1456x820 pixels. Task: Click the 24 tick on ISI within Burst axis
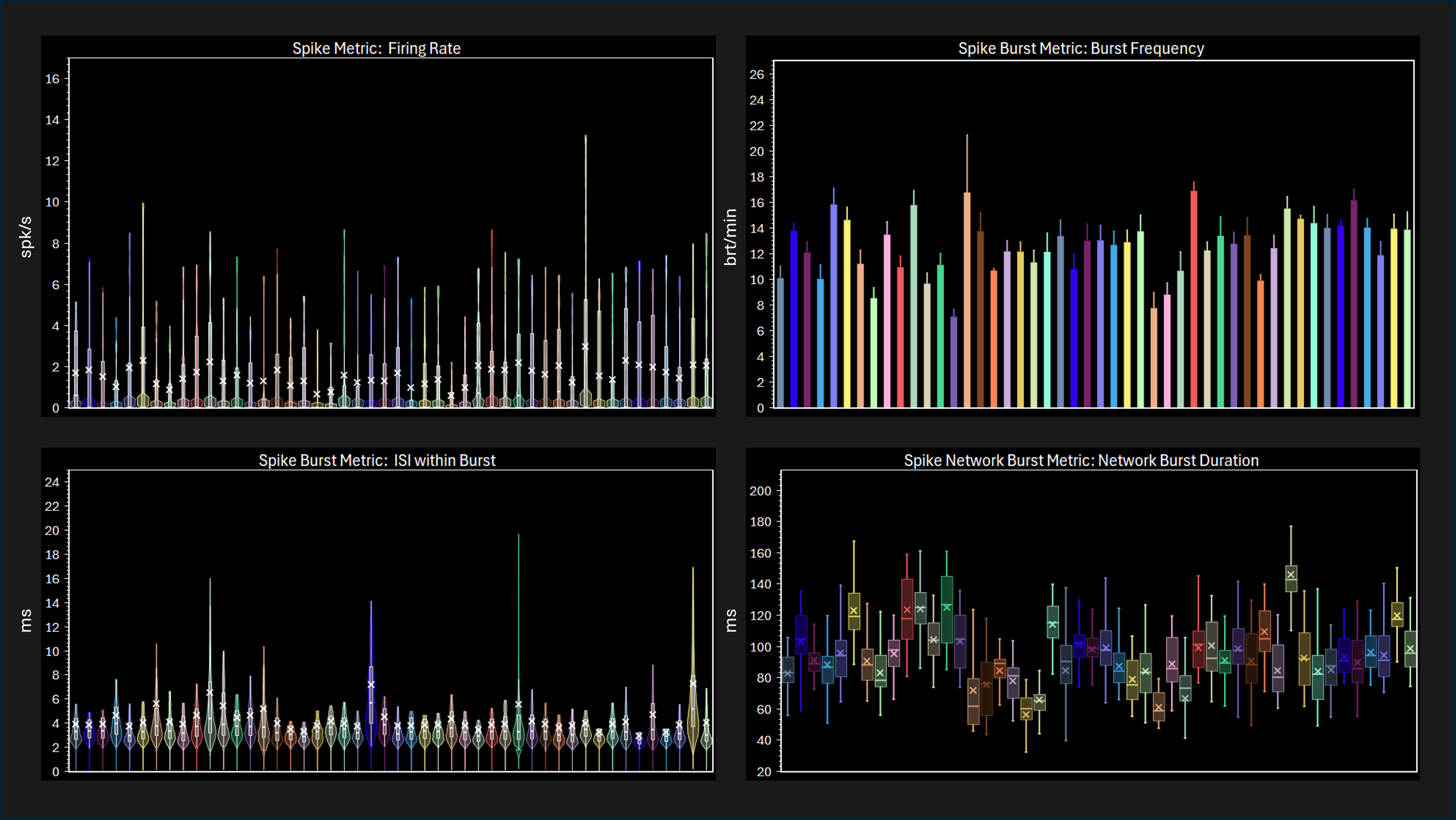[52, 482]
